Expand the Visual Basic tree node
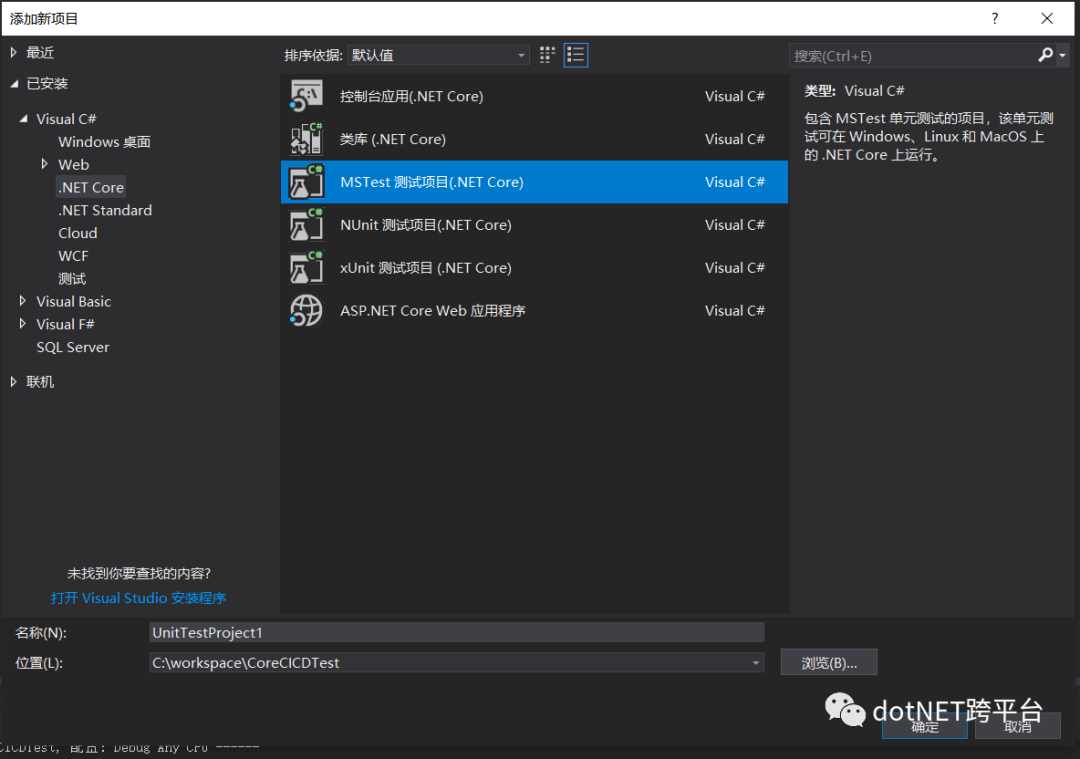 coord(23,301)
